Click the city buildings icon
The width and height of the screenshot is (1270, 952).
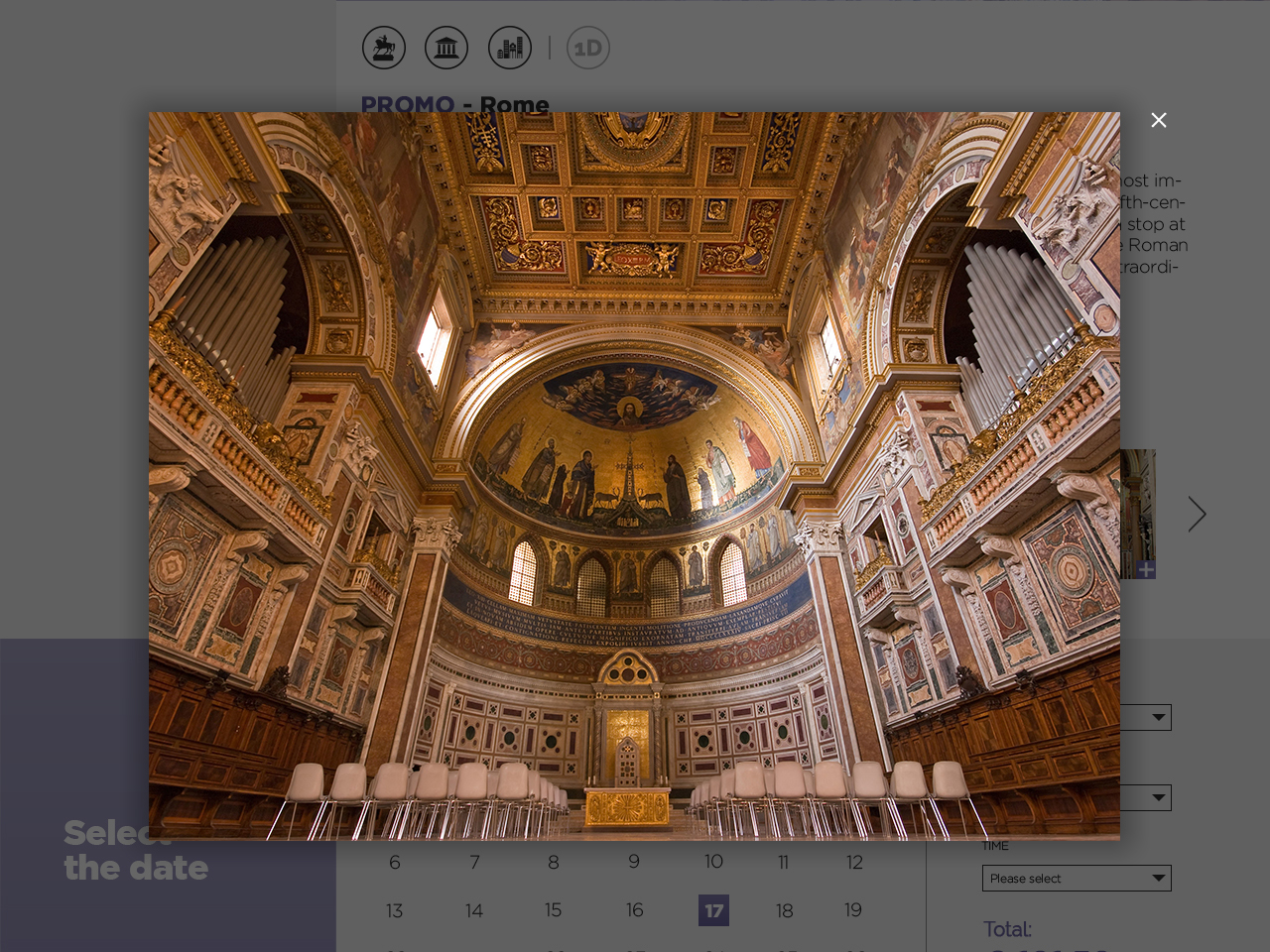[x=510, y=48]
